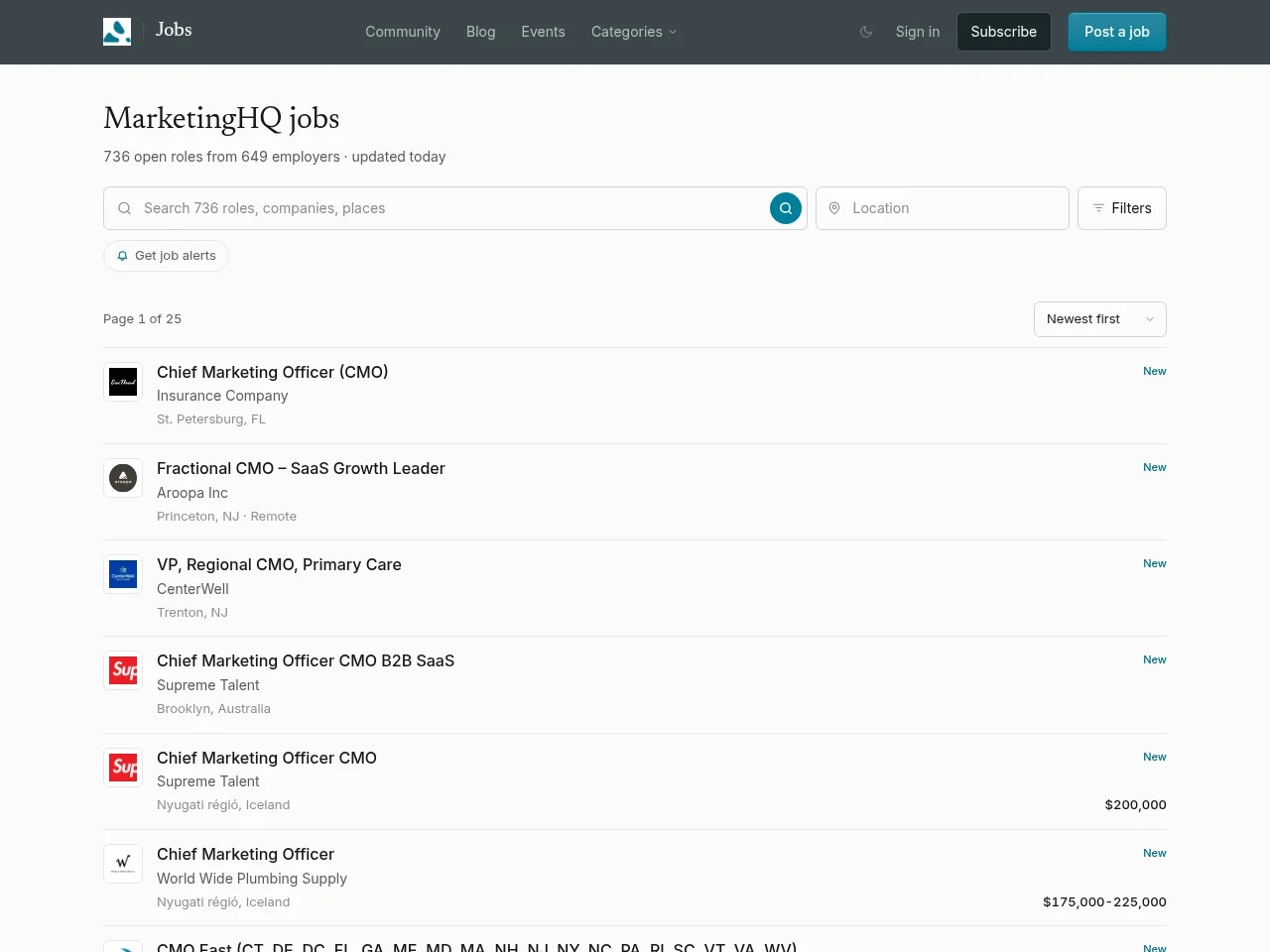Click the $200,000 salary text
Screen dimensions: 1270x952
point(1135,805)
